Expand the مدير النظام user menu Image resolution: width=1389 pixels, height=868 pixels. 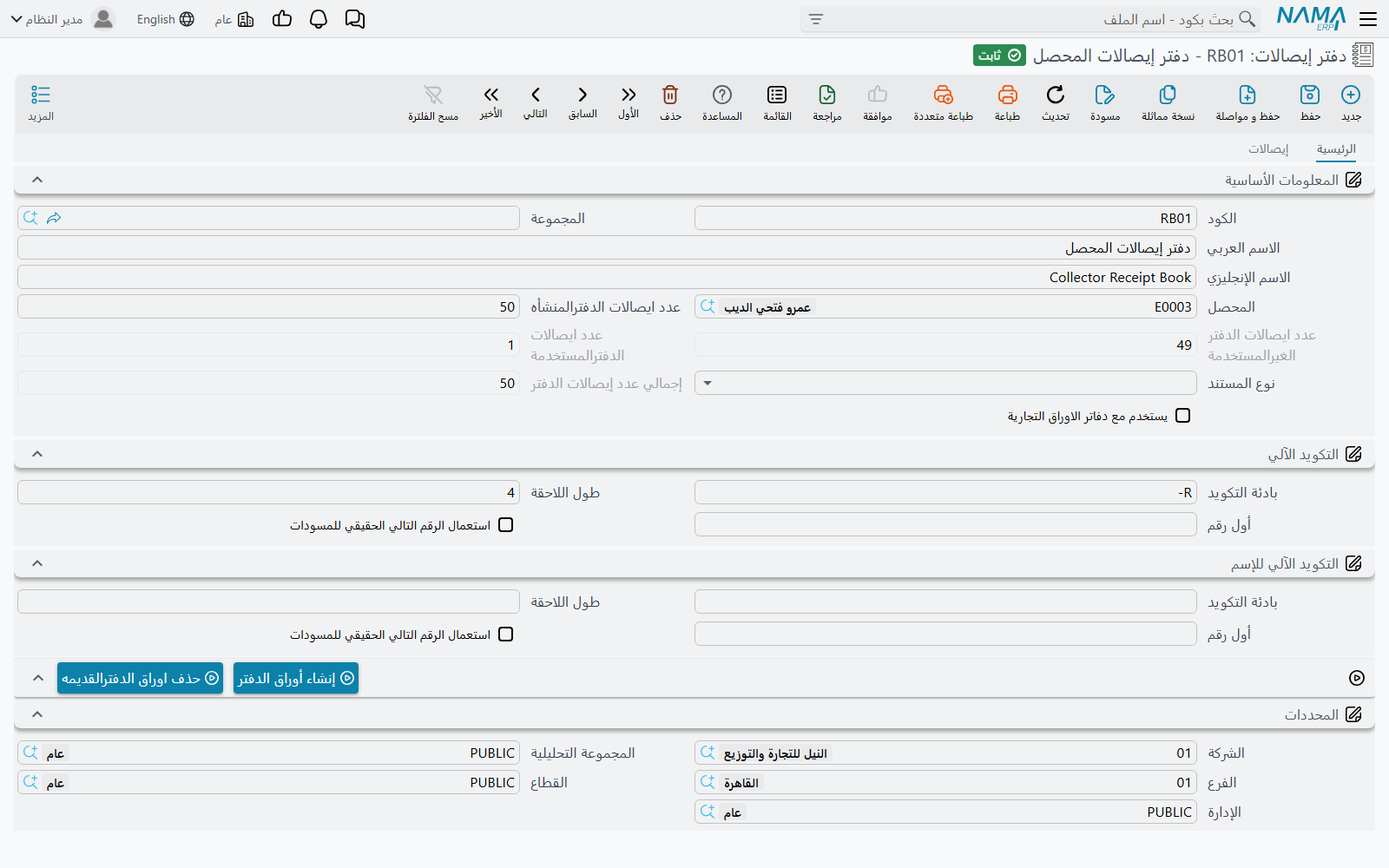[x=62, y=19]
